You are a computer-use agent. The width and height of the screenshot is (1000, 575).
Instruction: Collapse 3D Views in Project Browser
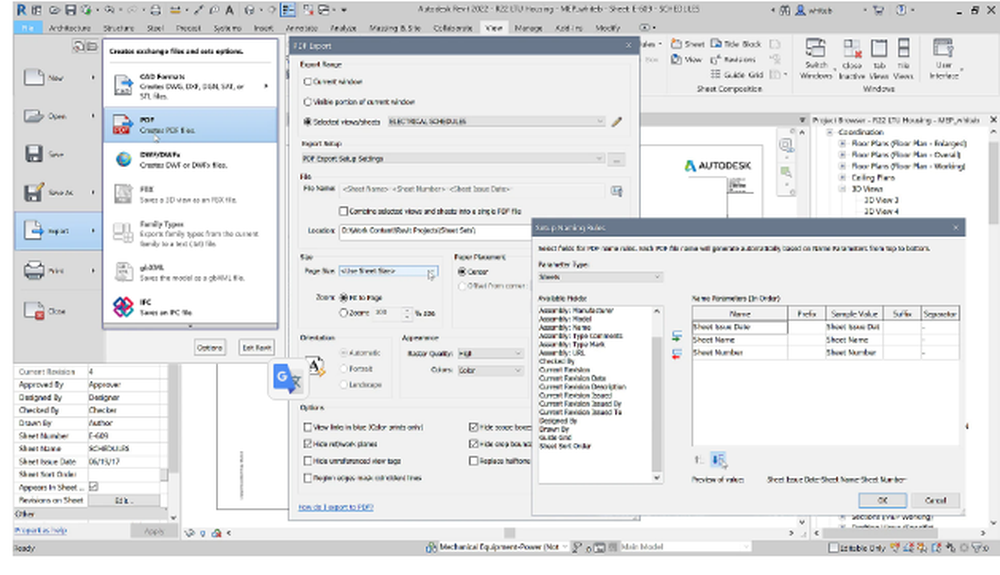click(842, 189)
